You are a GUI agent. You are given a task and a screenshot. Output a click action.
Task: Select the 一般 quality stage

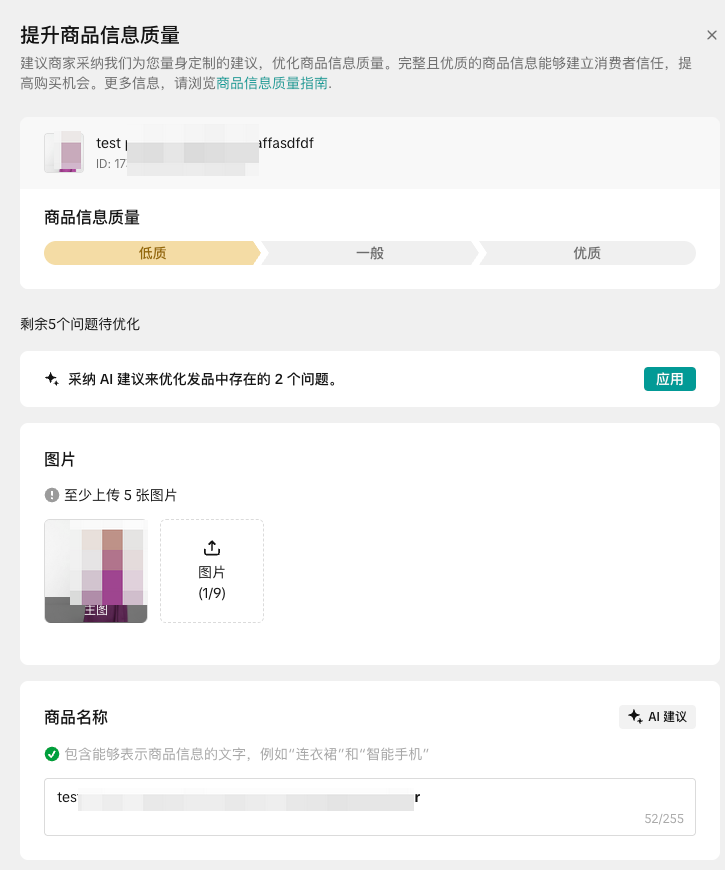(370, 253)
